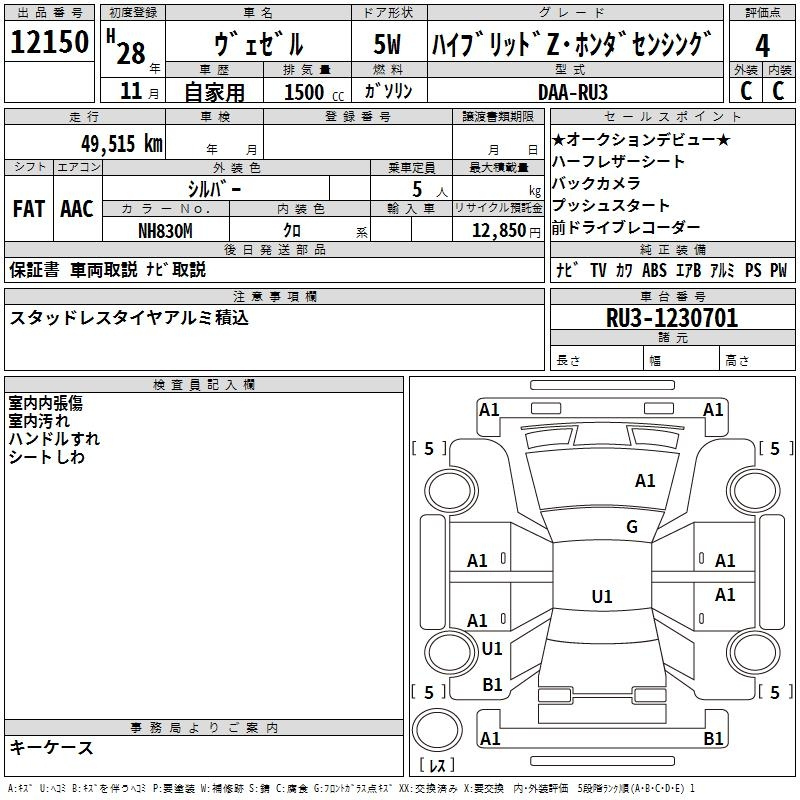Click the ハンドルすれ inspector remark

tap(54, 439)
